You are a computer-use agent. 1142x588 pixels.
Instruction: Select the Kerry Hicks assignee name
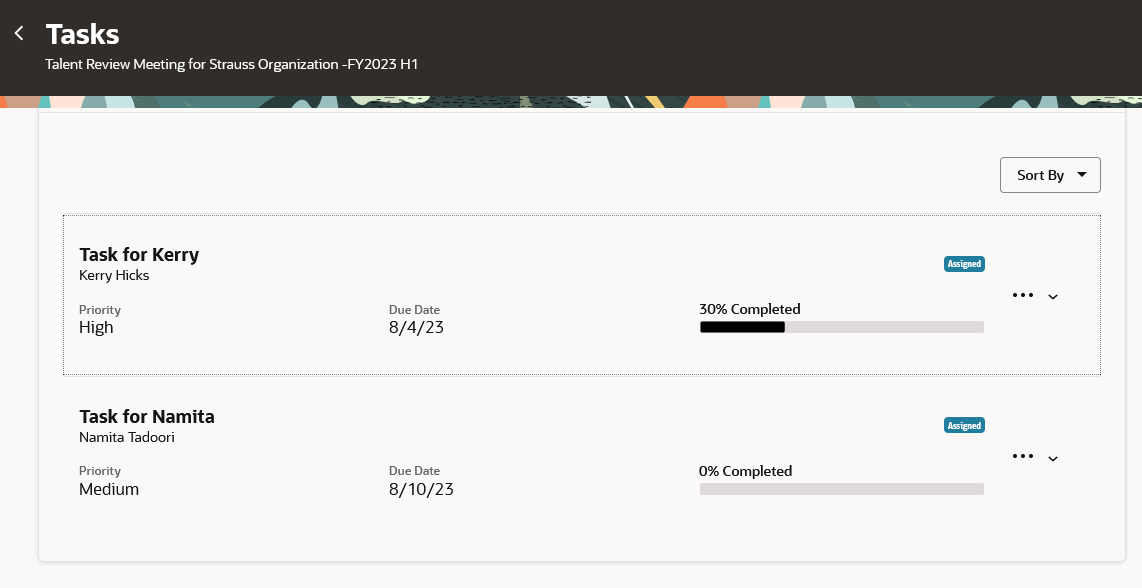(114, 275)
